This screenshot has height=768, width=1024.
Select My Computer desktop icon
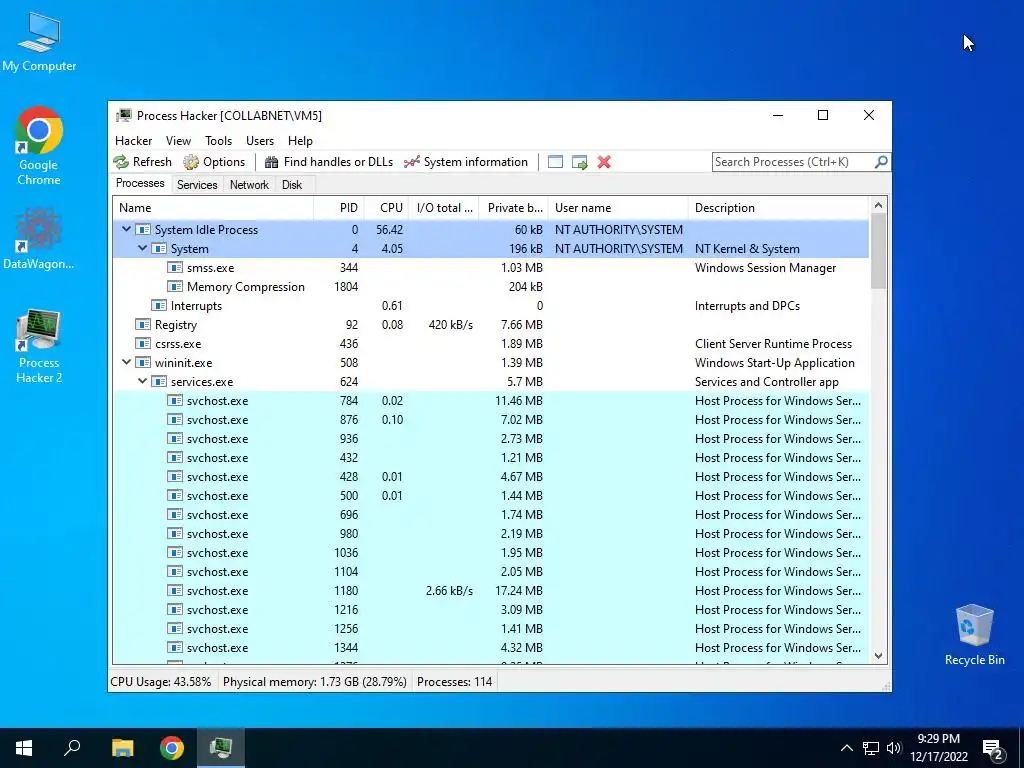click(39, 40)
